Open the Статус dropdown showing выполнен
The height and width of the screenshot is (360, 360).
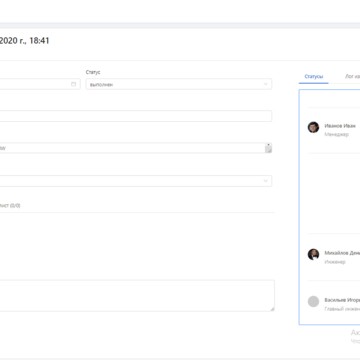179,84
